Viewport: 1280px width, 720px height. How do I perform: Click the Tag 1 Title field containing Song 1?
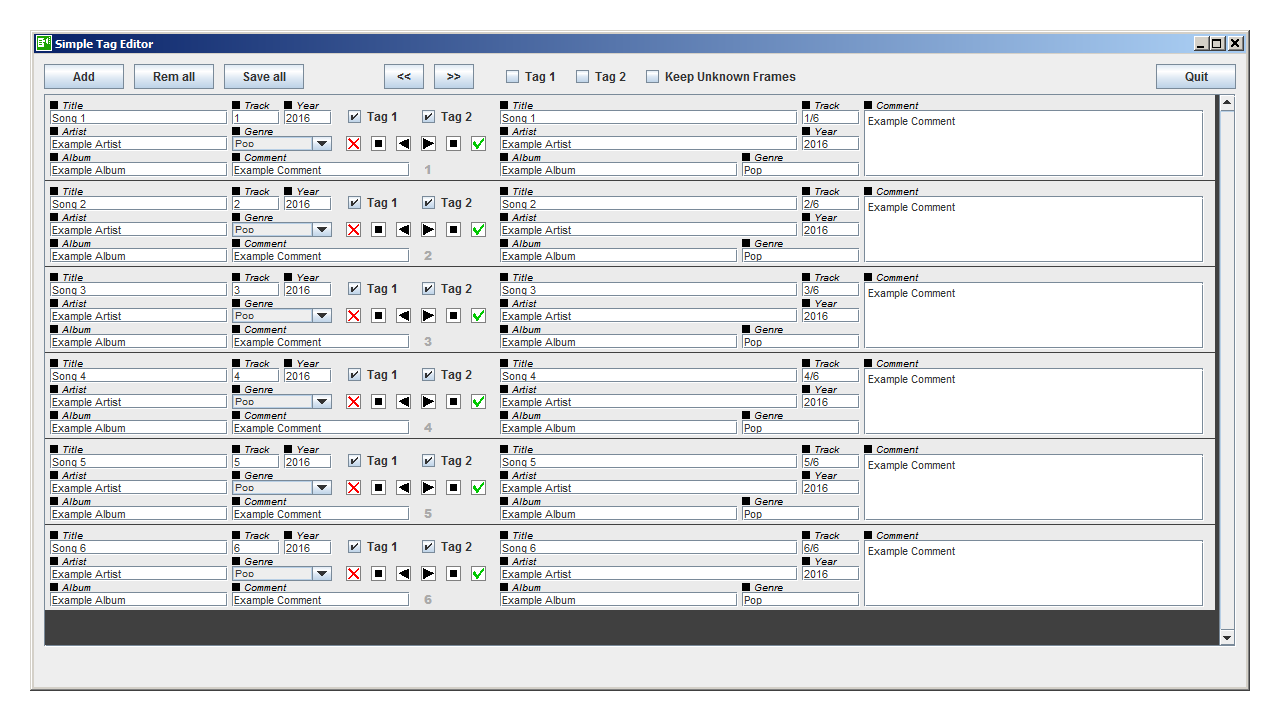pos(139,118)
